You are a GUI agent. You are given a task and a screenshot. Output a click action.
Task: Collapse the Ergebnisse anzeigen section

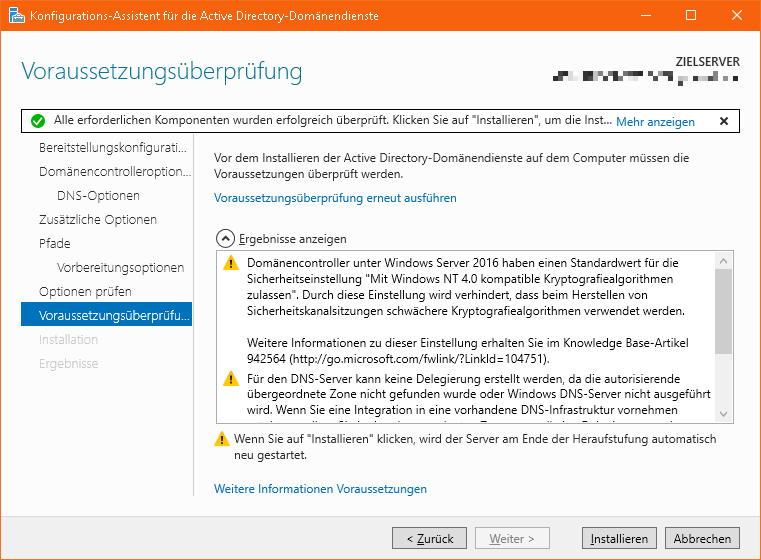pos(226,239)
